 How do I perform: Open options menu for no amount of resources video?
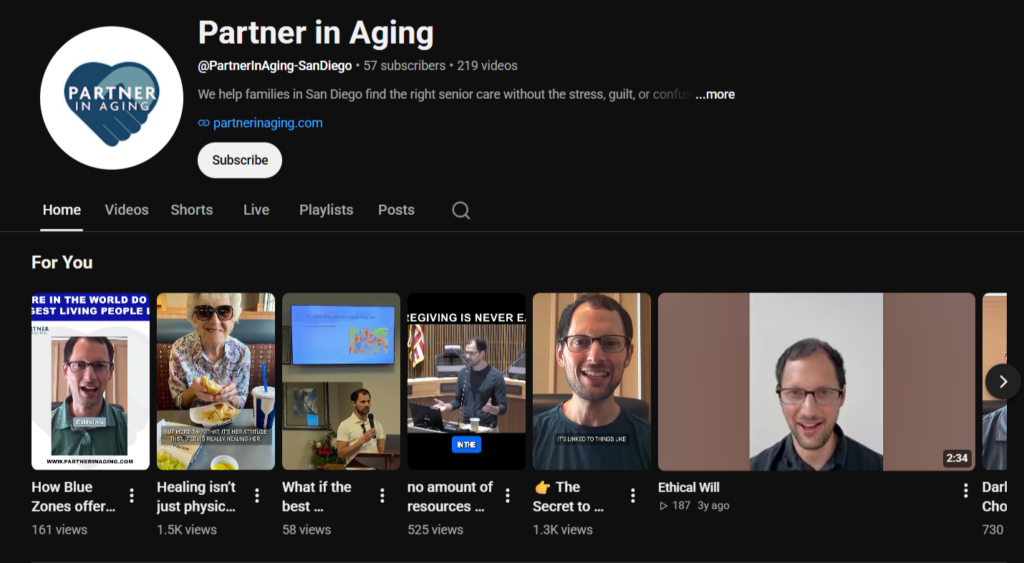click(508, 496)
